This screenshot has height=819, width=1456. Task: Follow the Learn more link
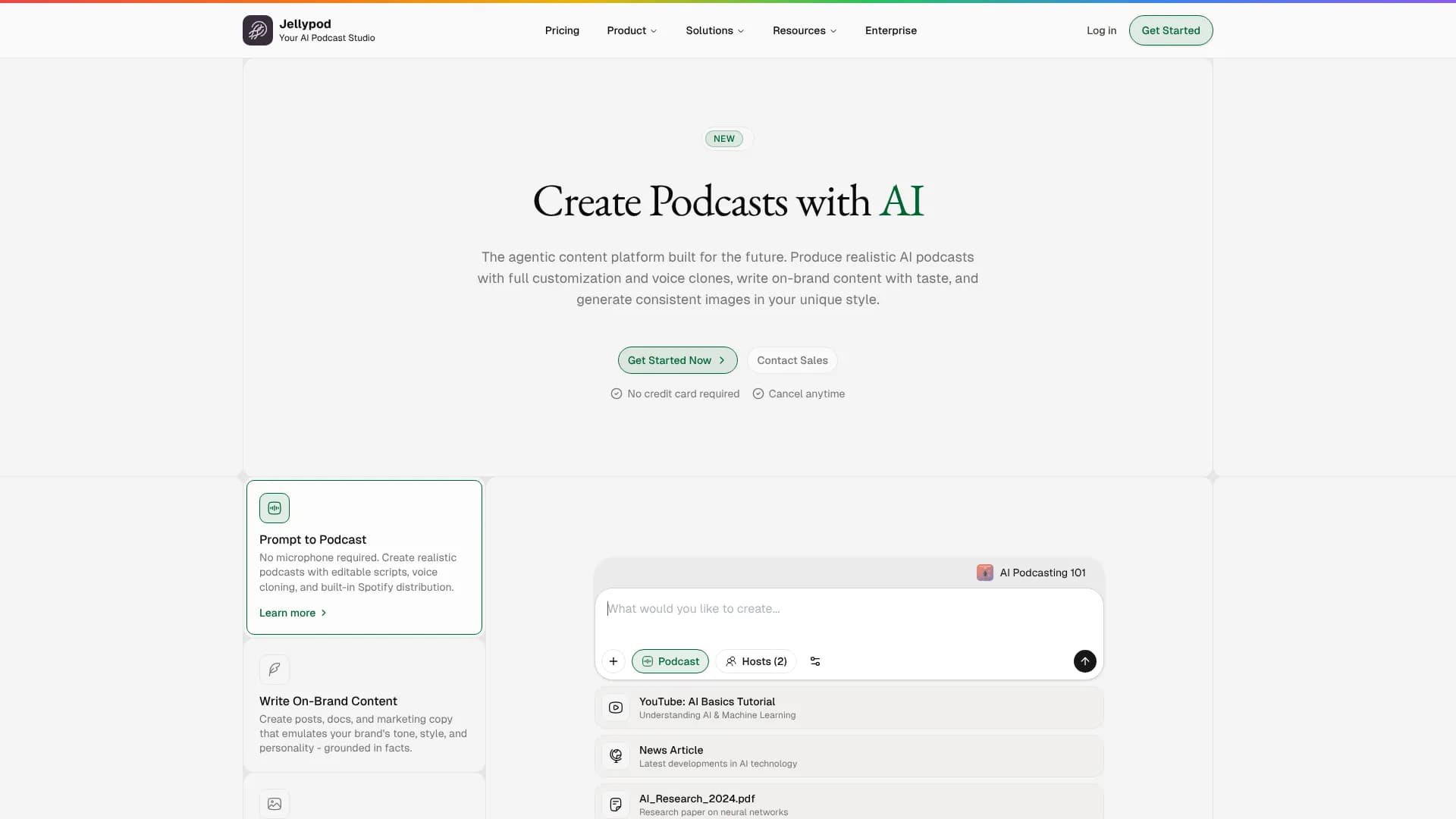click(293, 613)
